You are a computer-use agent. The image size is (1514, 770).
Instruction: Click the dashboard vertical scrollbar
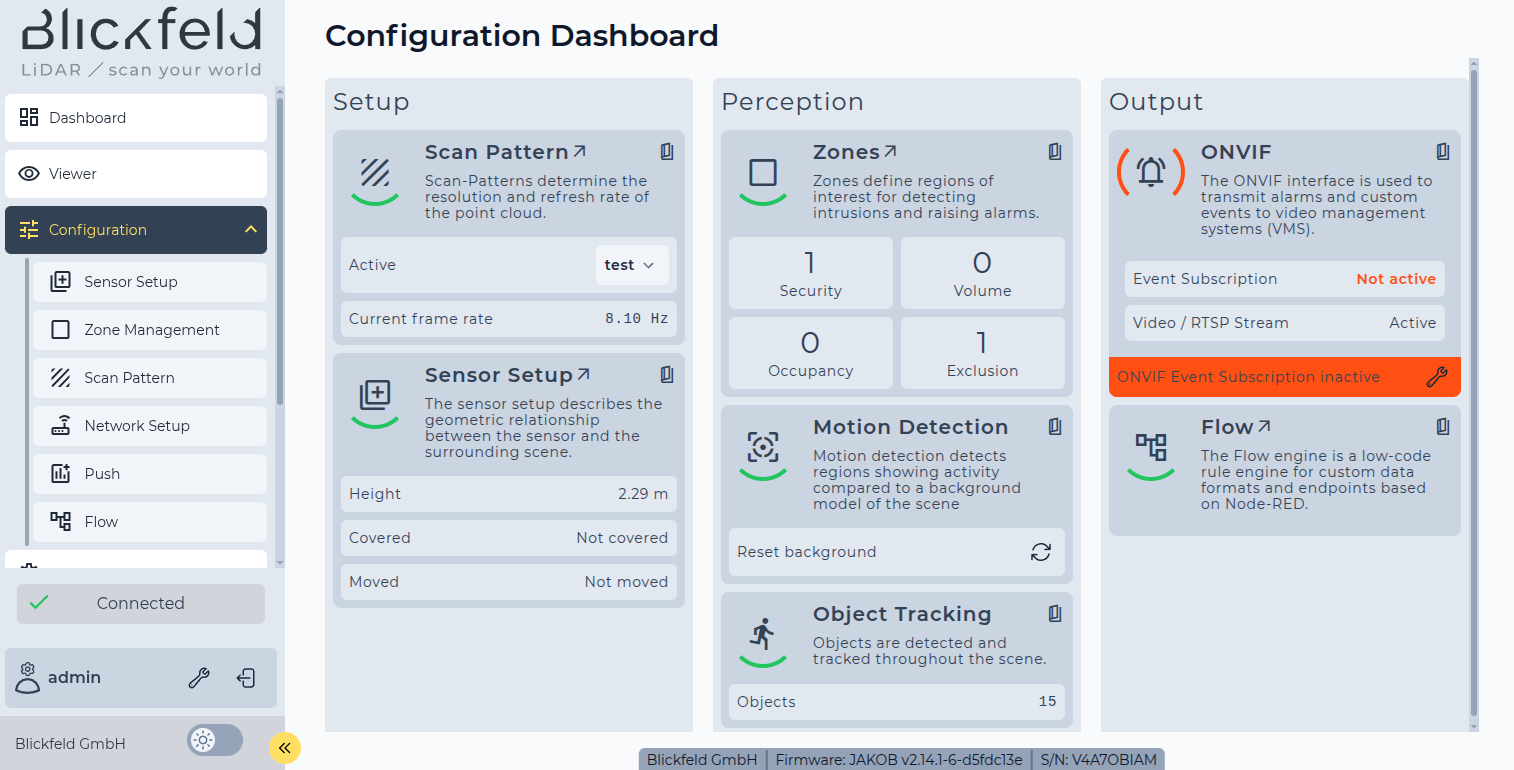coord(1473,390)
